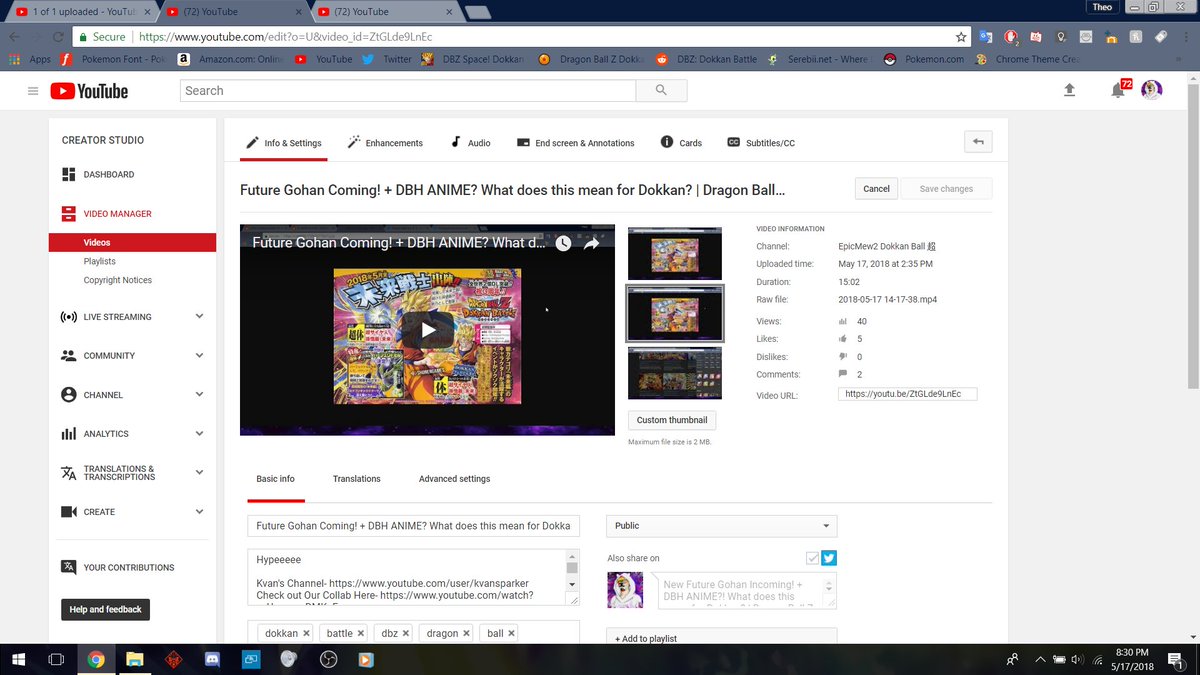Toggle the Twitter share checkbox
Screen dimensions: 1200x675
tap(813, 558)
